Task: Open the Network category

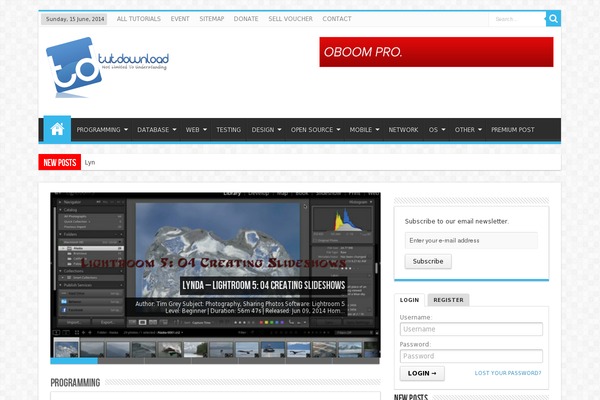Action: [x=403, y=130]
